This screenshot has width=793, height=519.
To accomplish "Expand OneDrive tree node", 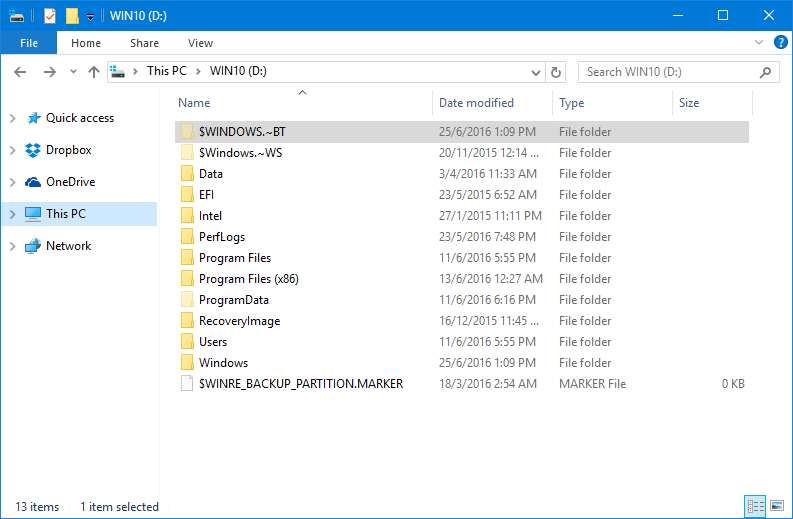I will point(13,182).
